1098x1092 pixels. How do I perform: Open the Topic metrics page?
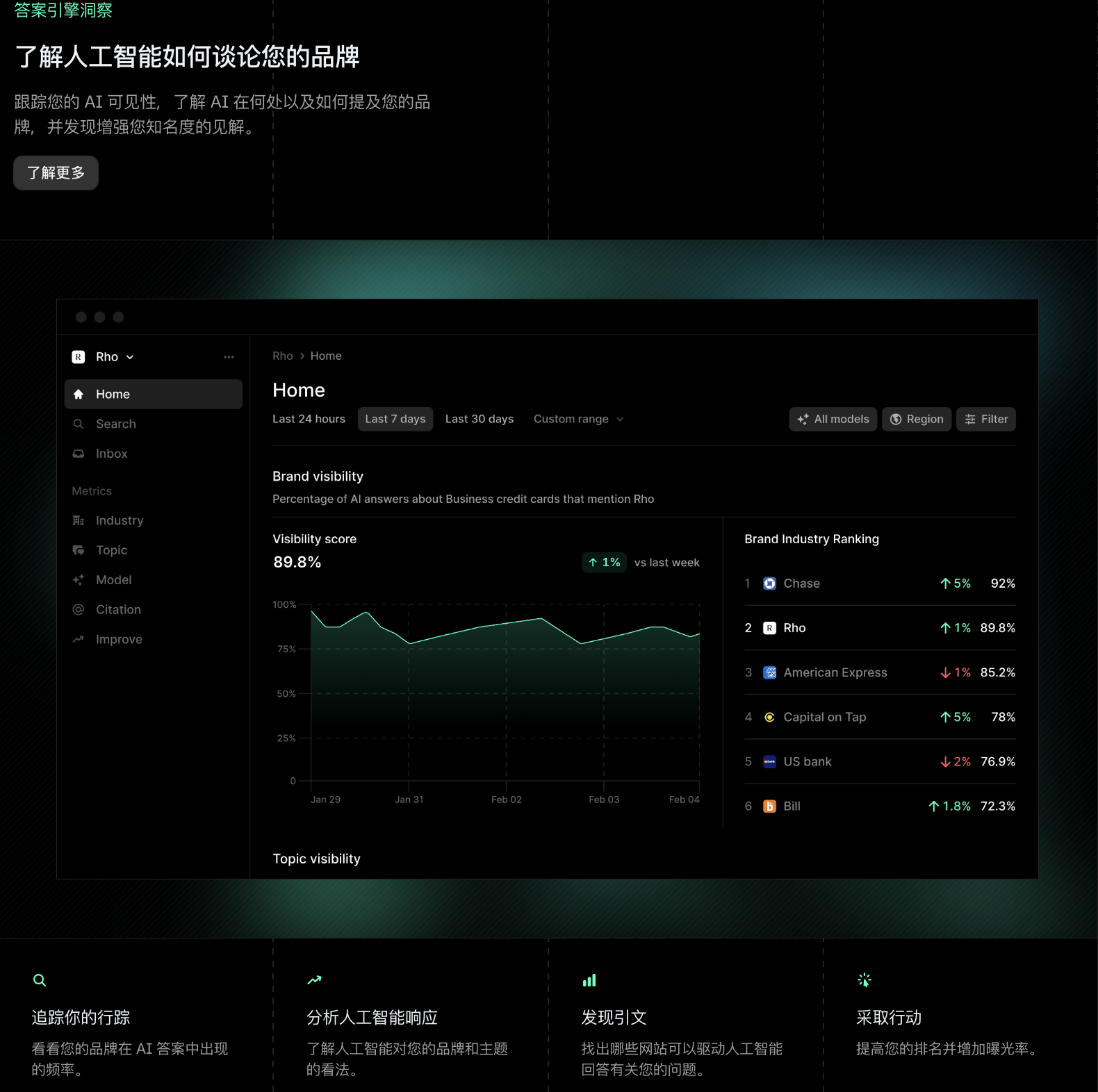(x=111, y=550)
